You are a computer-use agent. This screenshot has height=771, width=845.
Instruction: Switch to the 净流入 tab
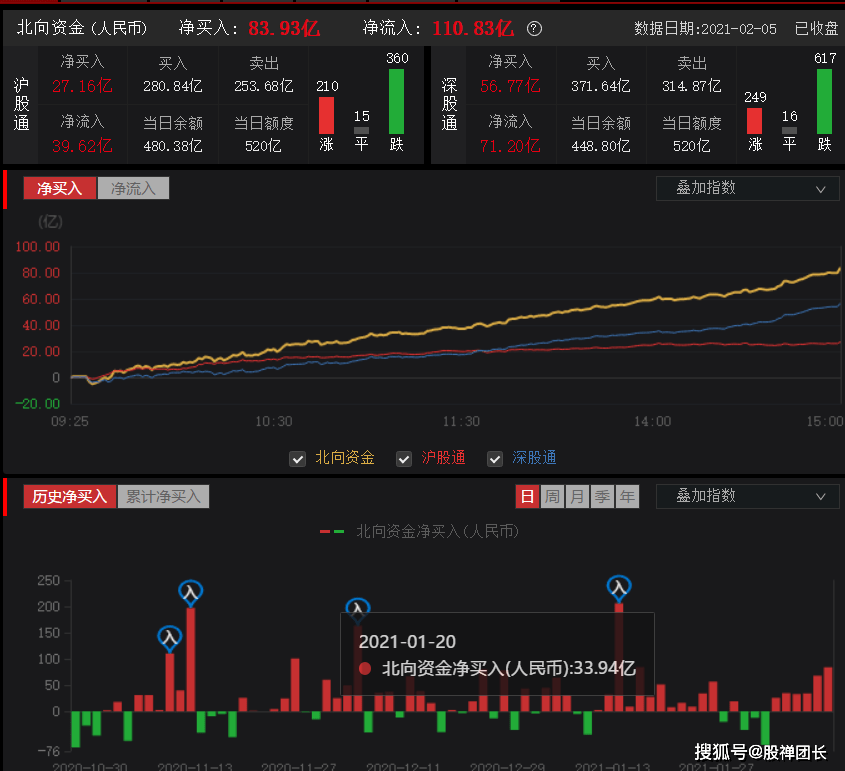133,188
